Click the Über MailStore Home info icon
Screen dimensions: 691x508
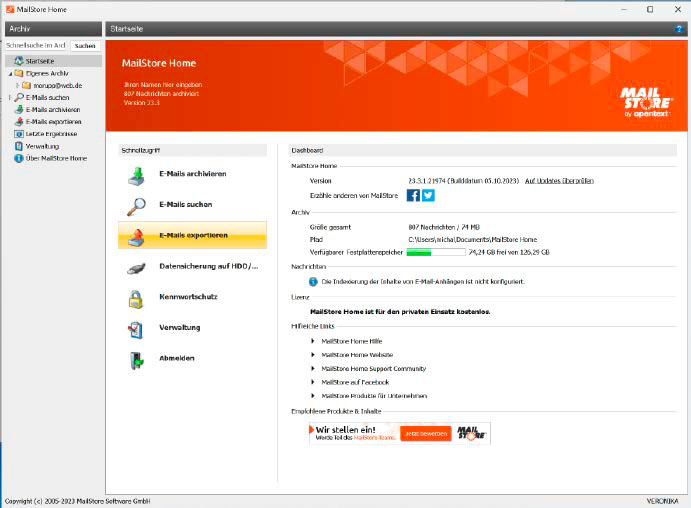click(19, 158)
